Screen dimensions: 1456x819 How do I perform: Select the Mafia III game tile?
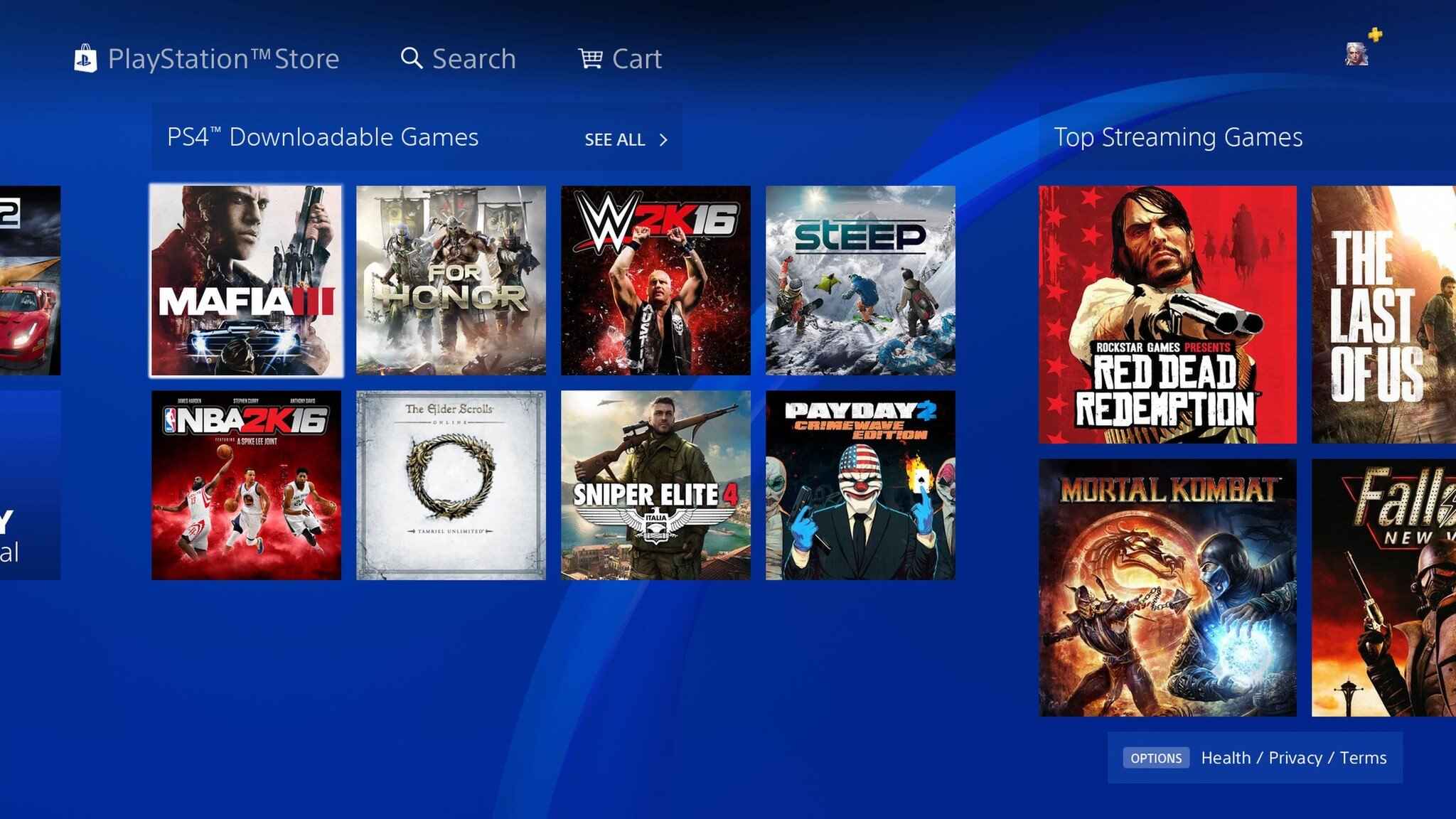tap(248, 281)
